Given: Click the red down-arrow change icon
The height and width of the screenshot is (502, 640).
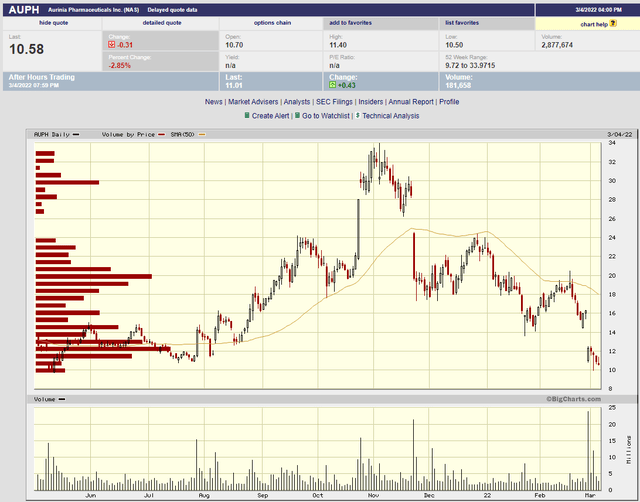Looking at the screenshot, I should [x=111, y=44].
